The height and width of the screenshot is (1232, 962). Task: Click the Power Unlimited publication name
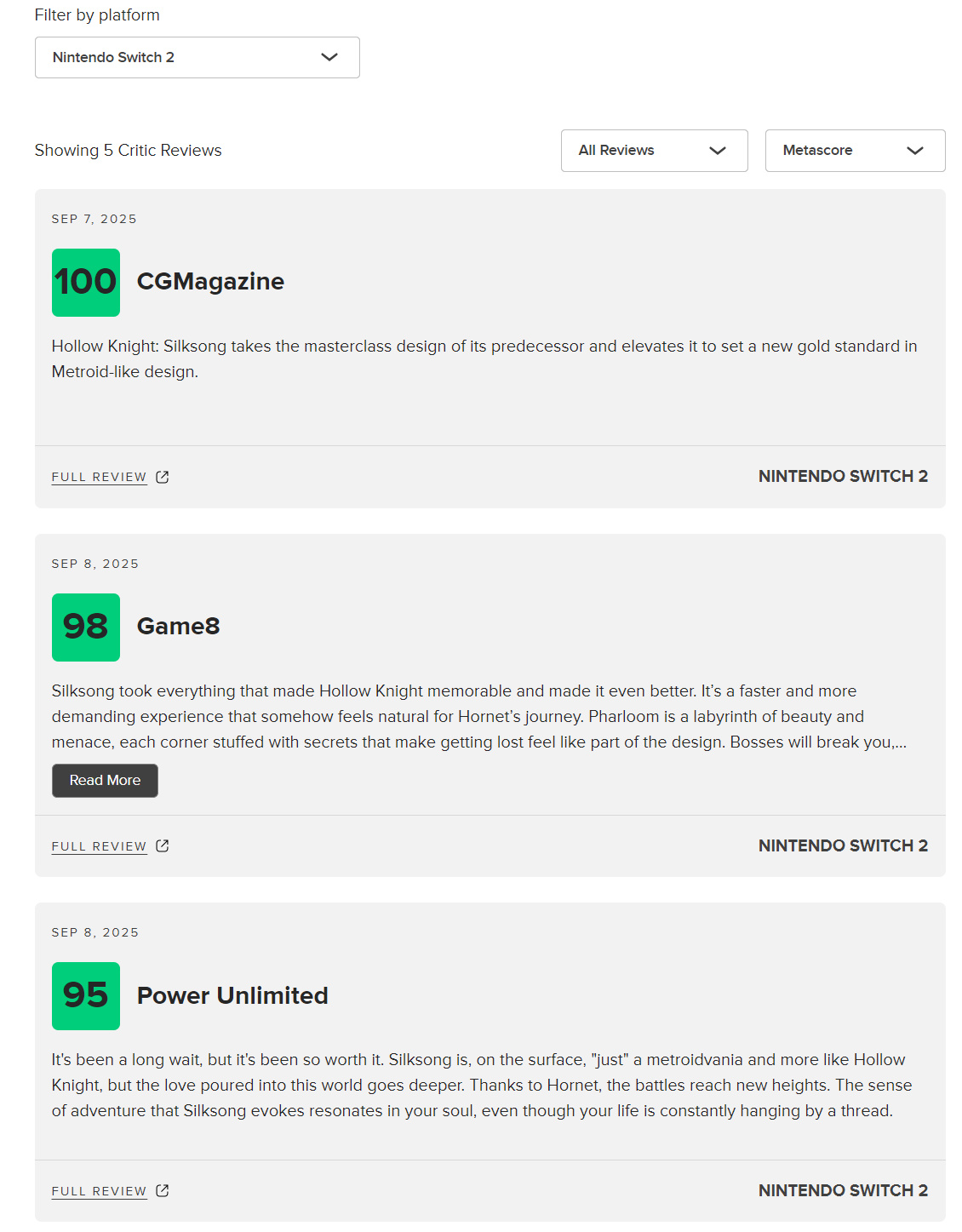pos(232,995)
